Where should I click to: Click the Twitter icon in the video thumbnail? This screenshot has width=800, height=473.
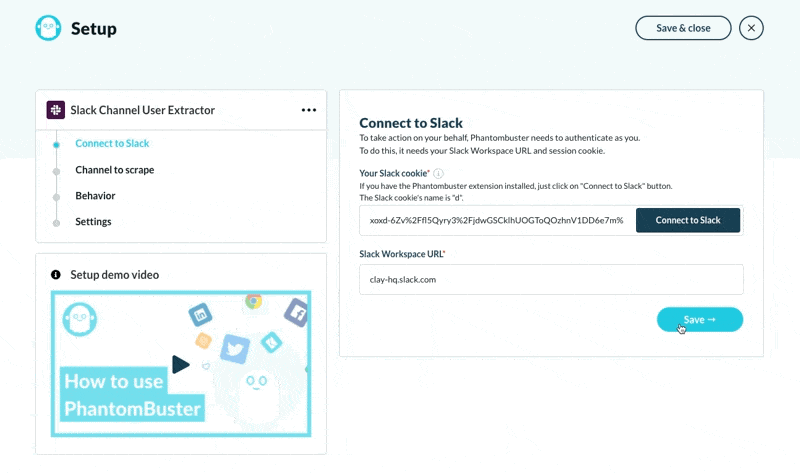coord(235,348)
